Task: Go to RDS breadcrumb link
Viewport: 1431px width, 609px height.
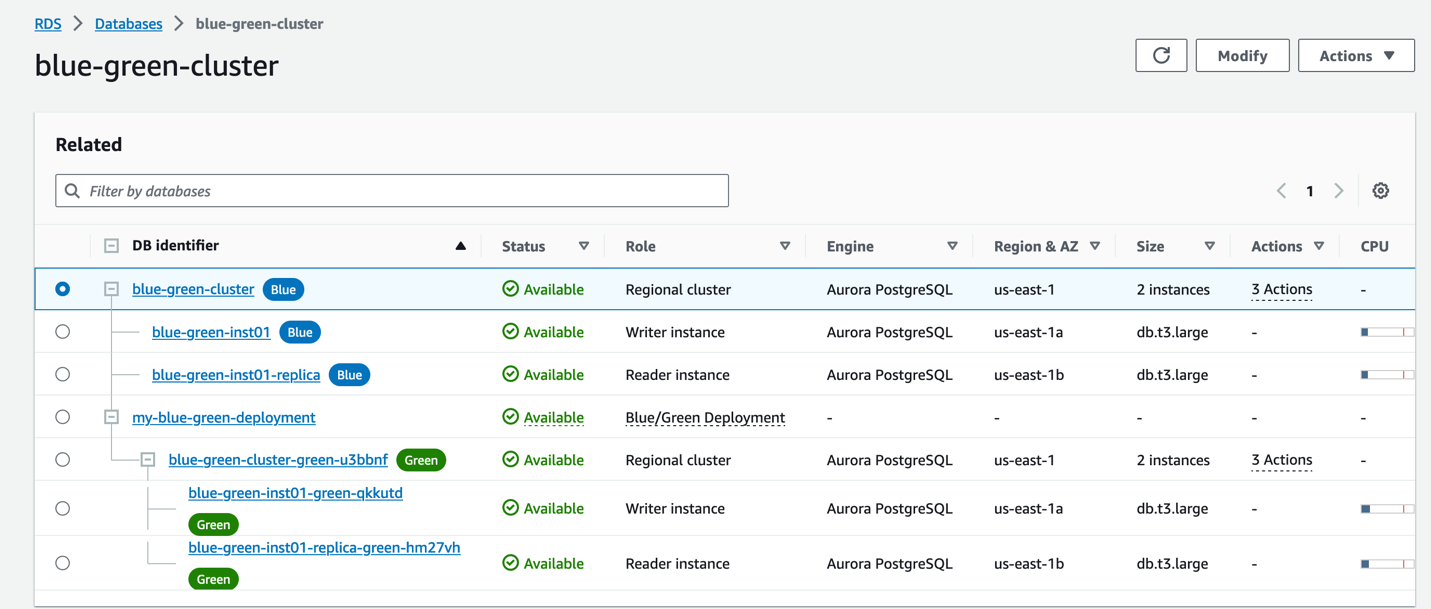Action: [48, 24]
